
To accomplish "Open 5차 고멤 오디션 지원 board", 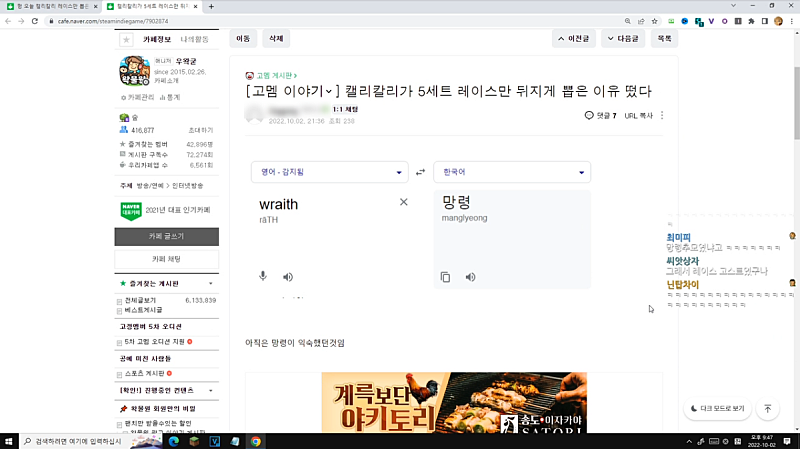I will pos(155,342).
